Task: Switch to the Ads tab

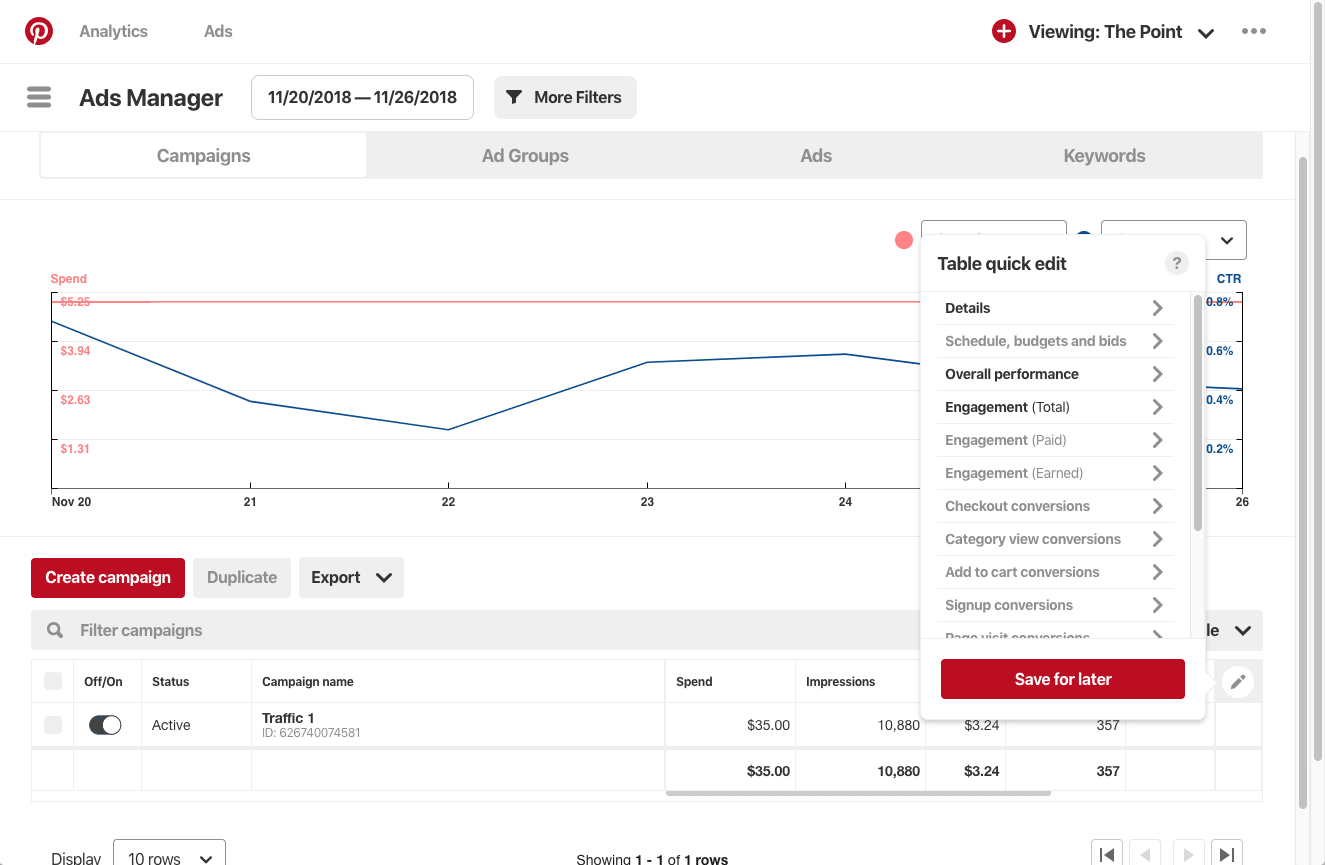Action: (x=816, y=156)
